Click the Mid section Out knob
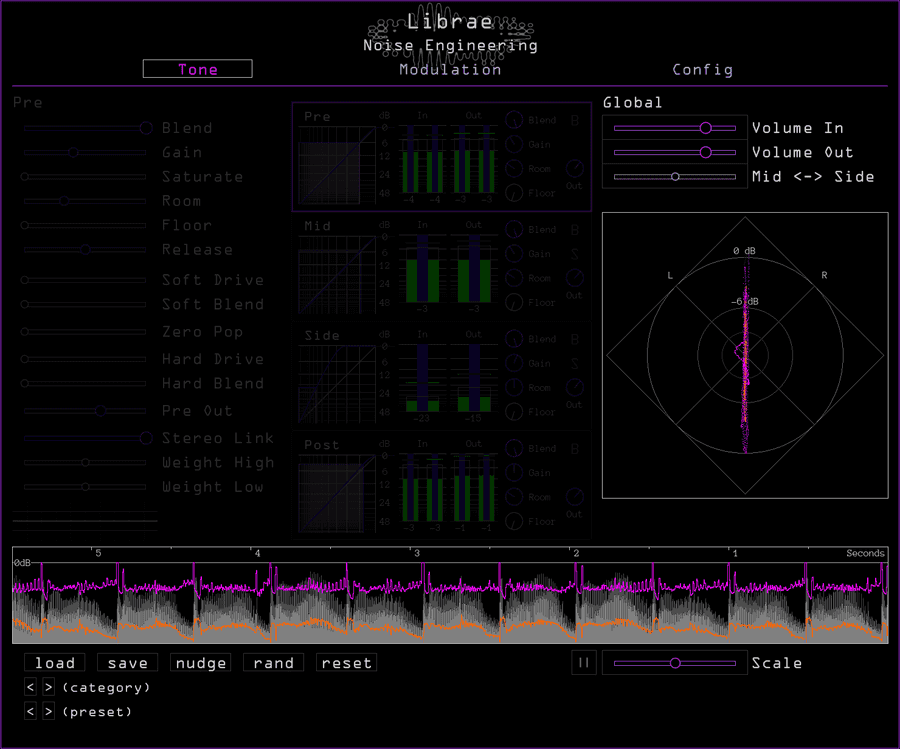The width and height of the screenshot is (900, 749). tap(575, 278)
